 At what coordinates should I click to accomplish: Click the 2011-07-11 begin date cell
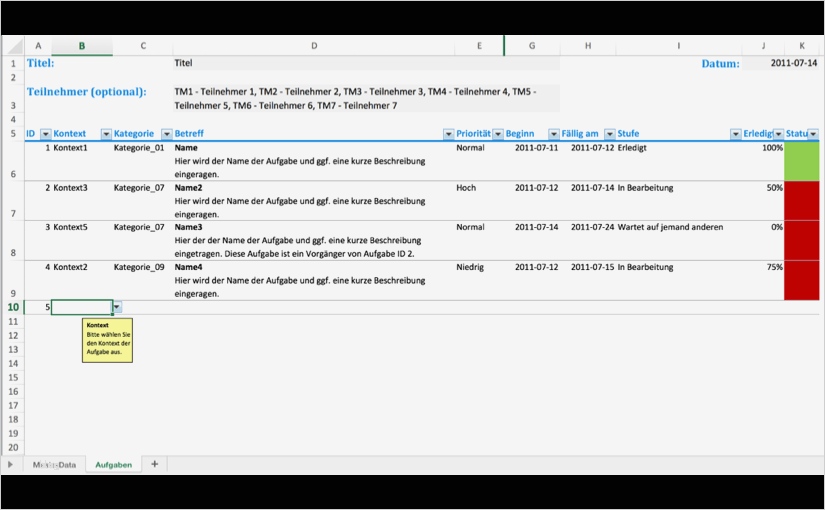(x=532, y=161)
